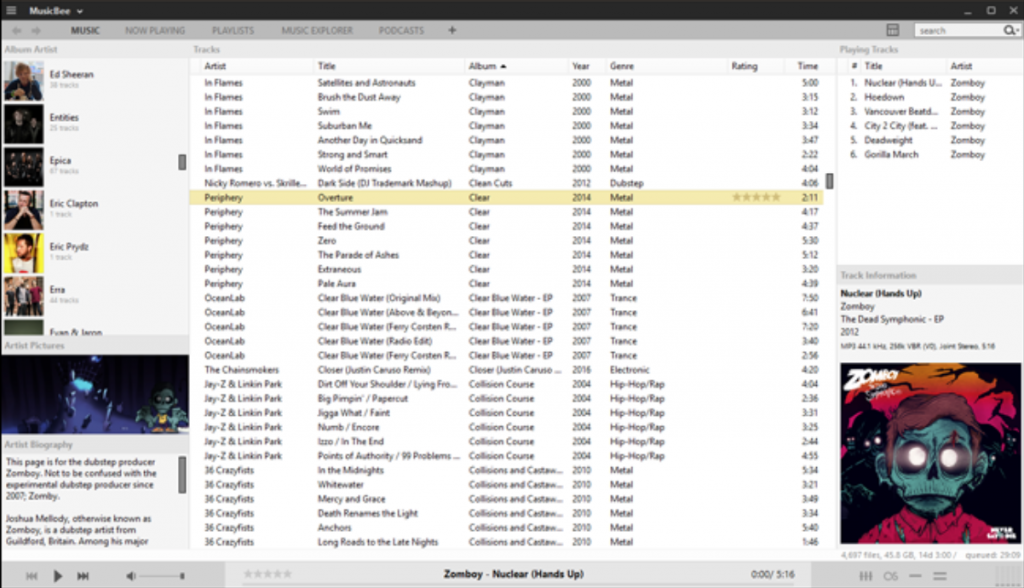Select the track "Pale Aura"

(x=336, y=284)
